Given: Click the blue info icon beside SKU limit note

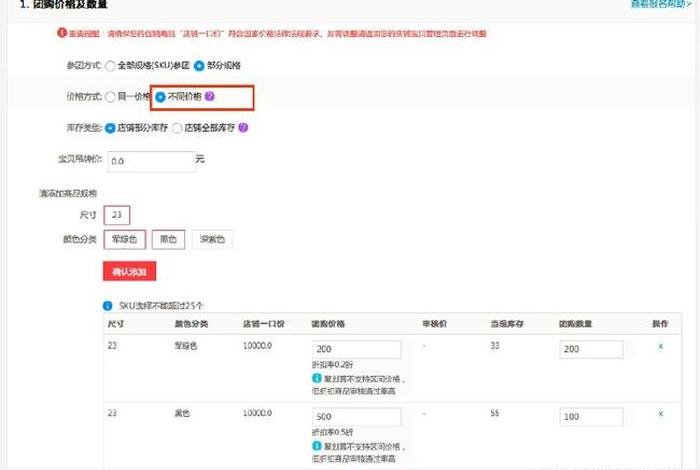Looking at the screenshot, I should pos(108,305).
